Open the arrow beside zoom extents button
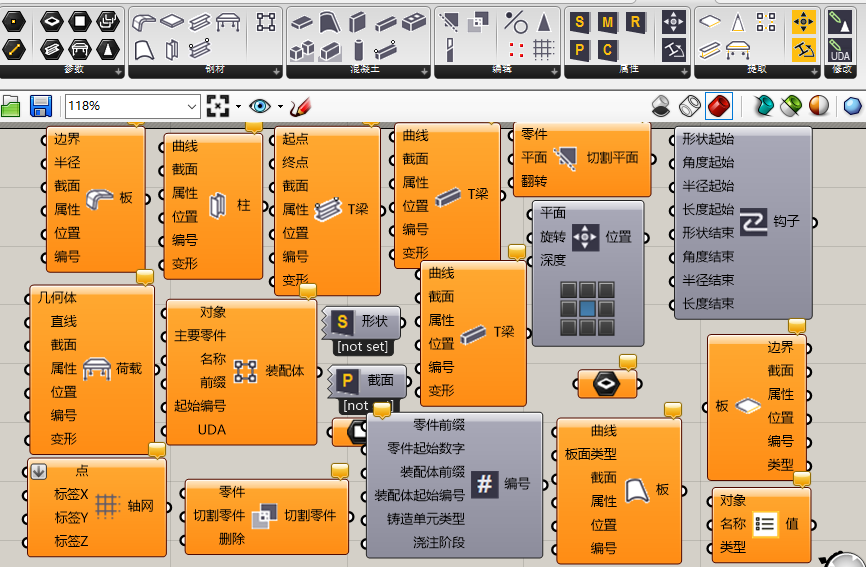This screenshot has height=567, width=866. 238,106
